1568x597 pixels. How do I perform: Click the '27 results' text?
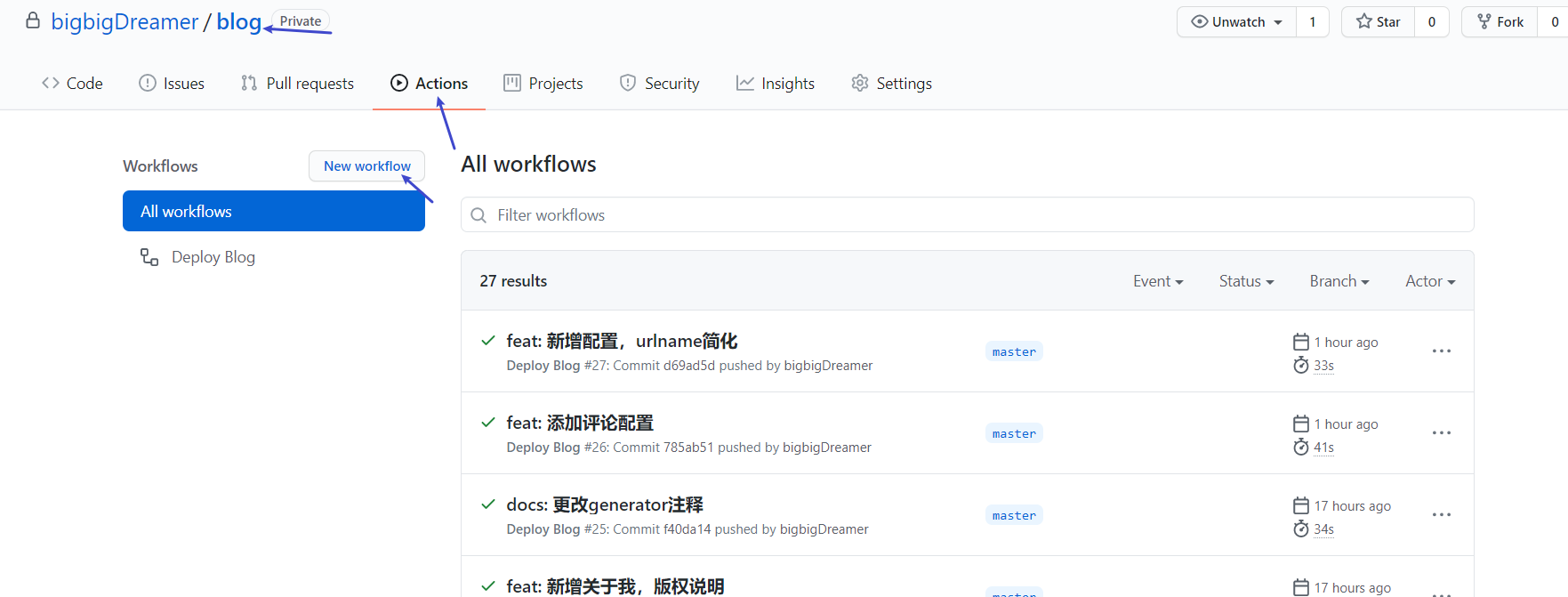click(513, 281)
